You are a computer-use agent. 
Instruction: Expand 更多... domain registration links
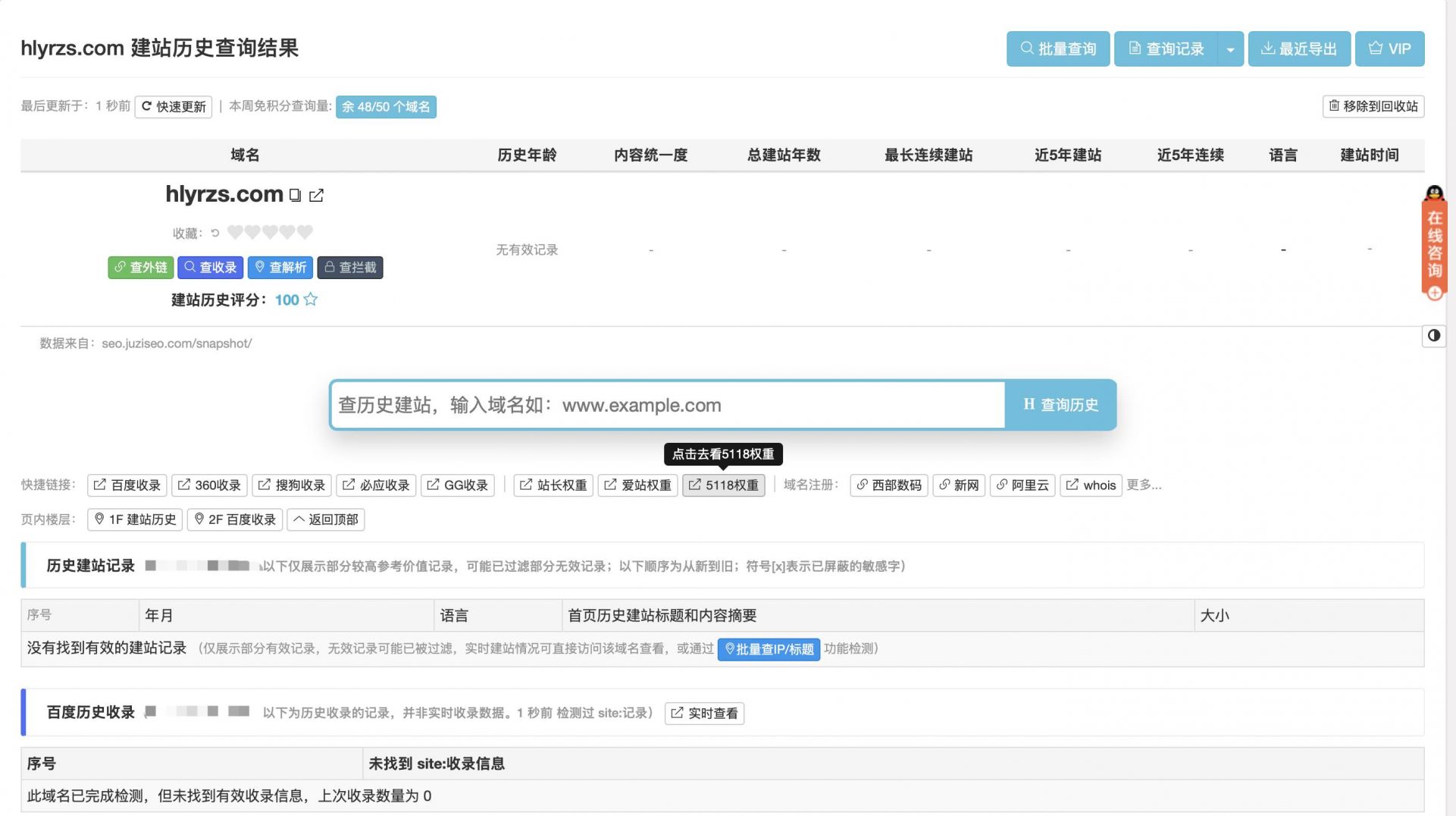click(x=1143, y=485)
